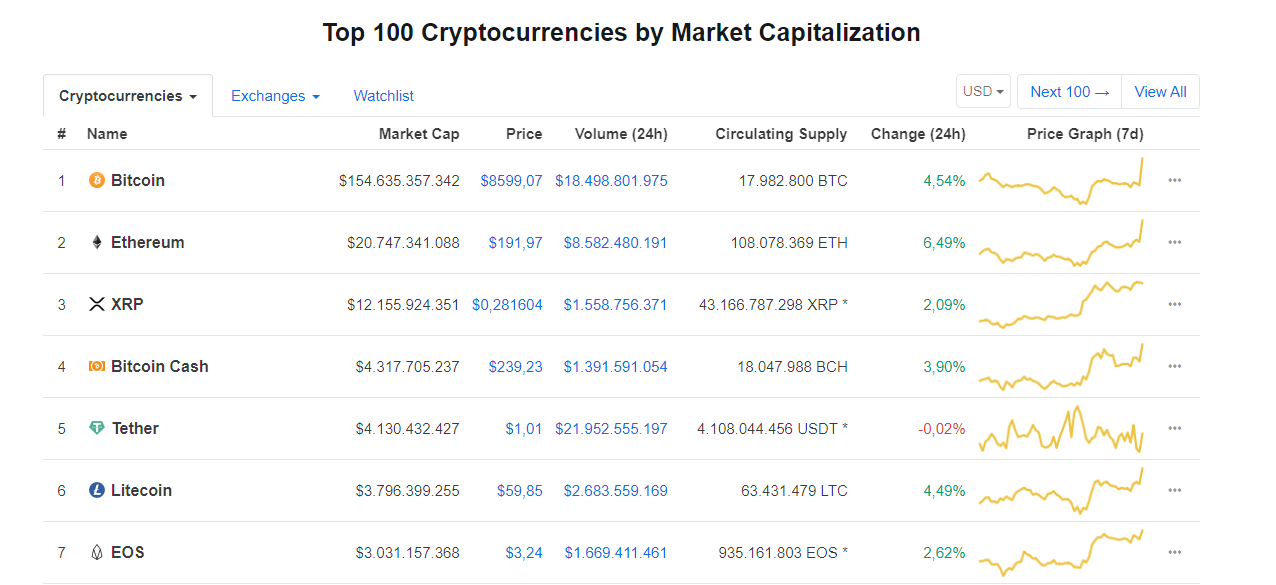1276x585 pixels.
Task: Open Litecoin's 7-day price graph
Action: pos(1061,491)
